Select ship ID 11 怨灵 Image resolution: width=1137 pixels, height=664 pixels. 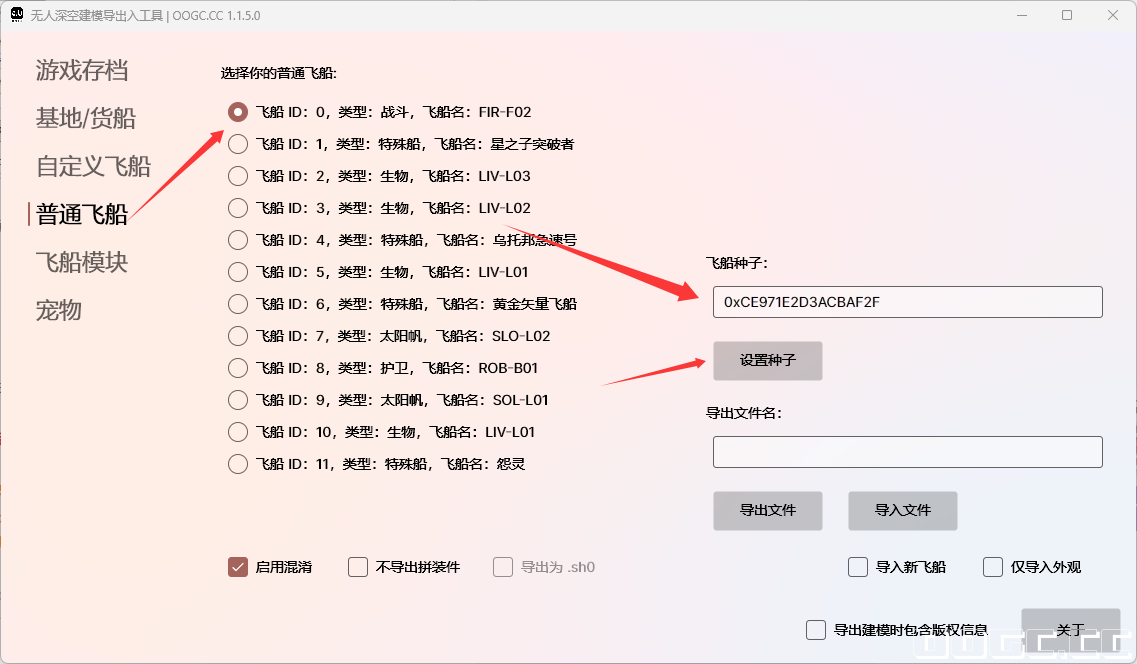(x=237, y=463)
